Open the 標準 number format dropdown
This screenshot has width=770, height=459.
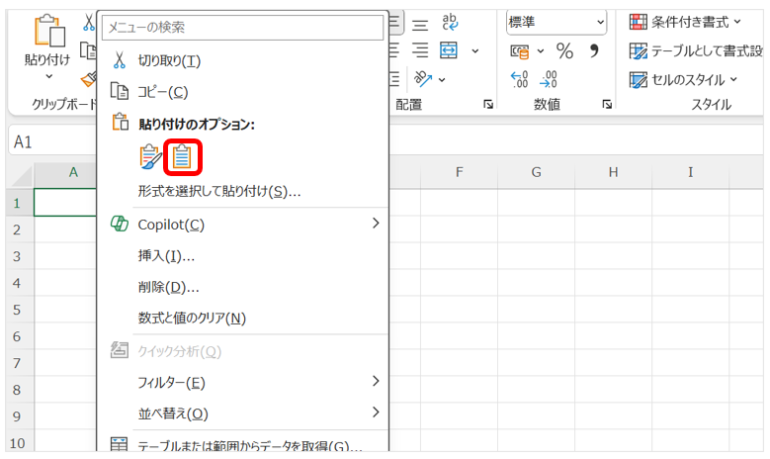tap(556, 22)
